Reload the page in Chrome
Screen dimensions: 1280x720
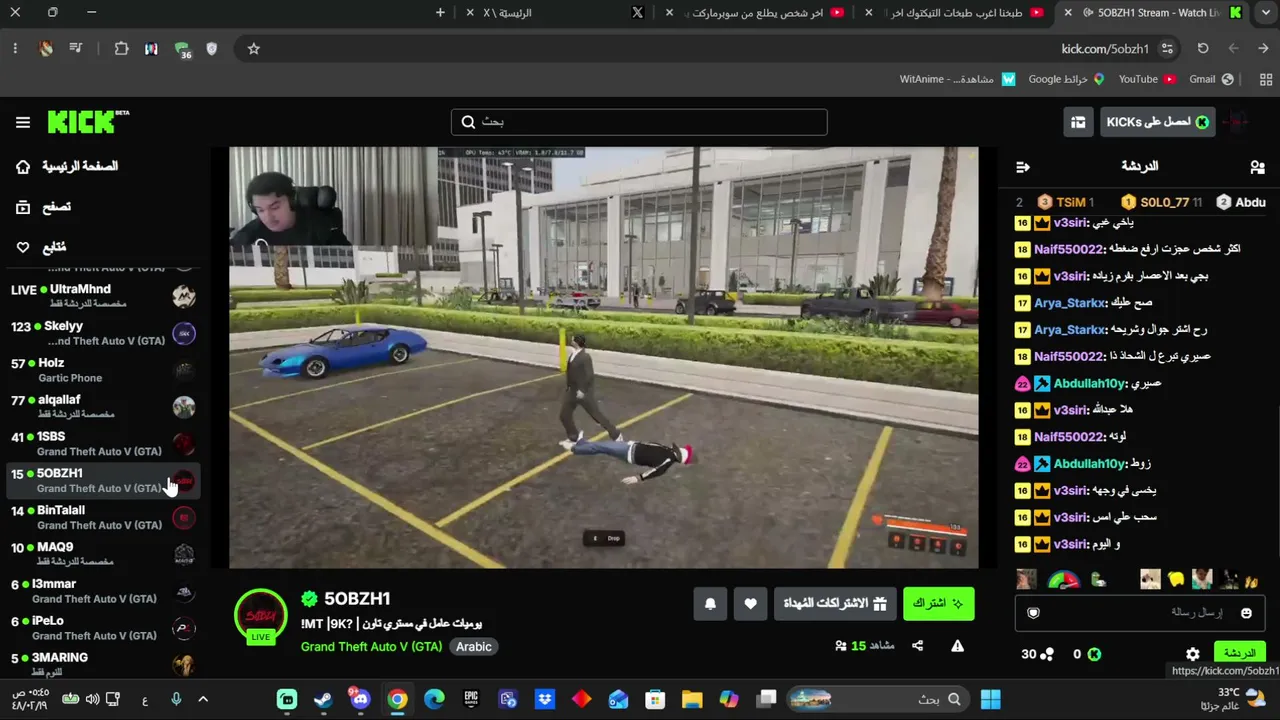[x=1203, y=48]
